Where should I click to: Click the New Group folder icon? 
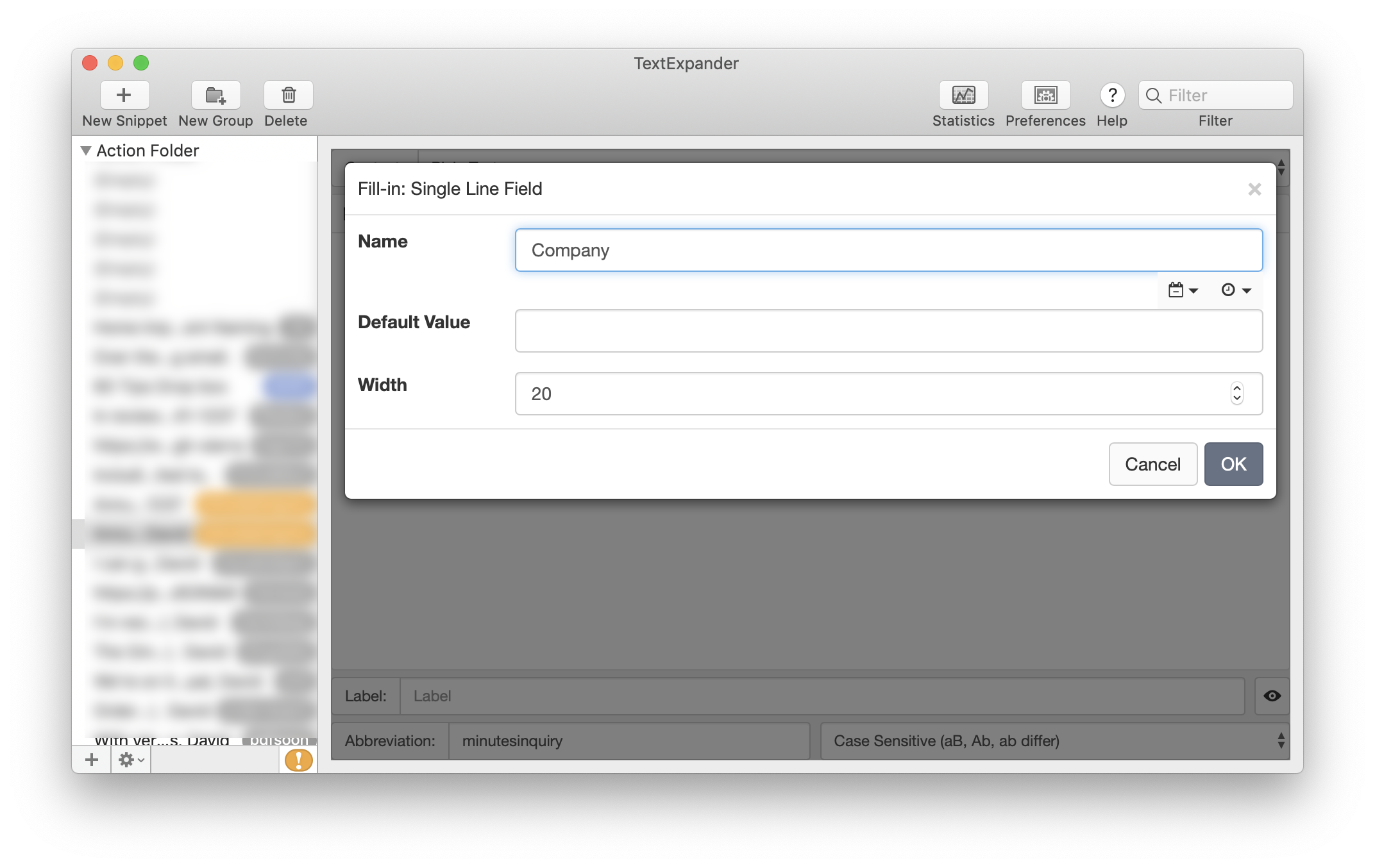point(215,95)
